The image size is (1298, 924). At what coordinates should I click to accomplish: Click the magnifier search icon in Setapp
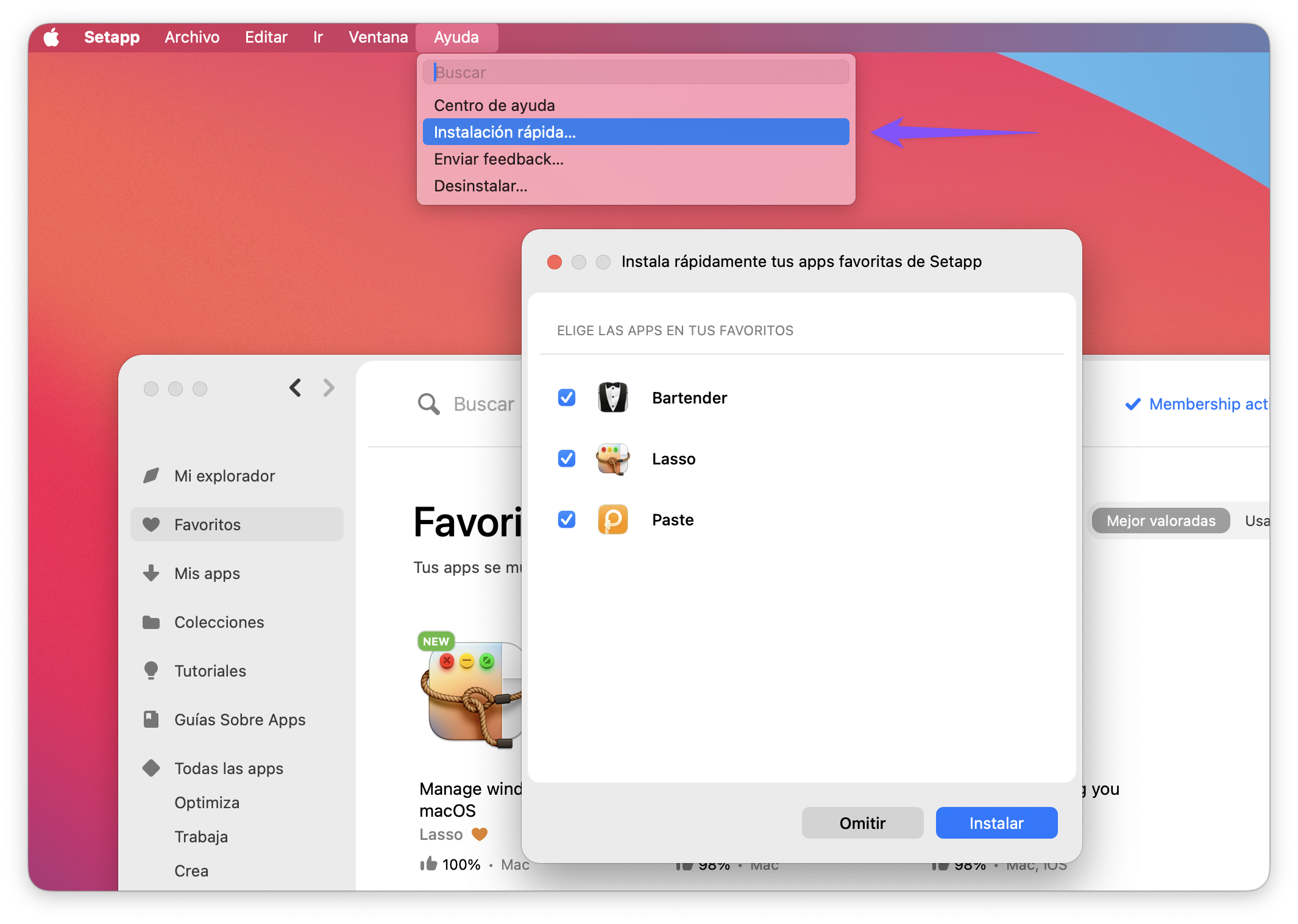[428, 403]
